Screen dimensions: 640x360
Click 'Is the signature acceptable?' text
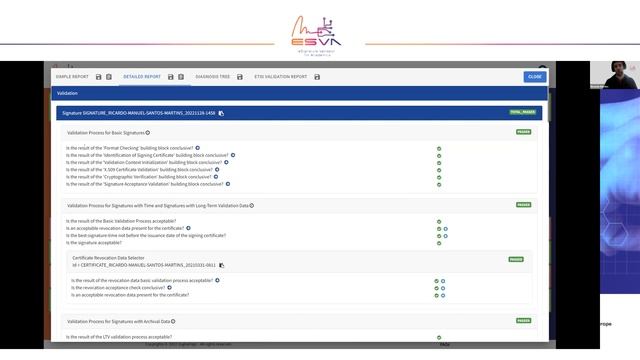pos(94,243)
